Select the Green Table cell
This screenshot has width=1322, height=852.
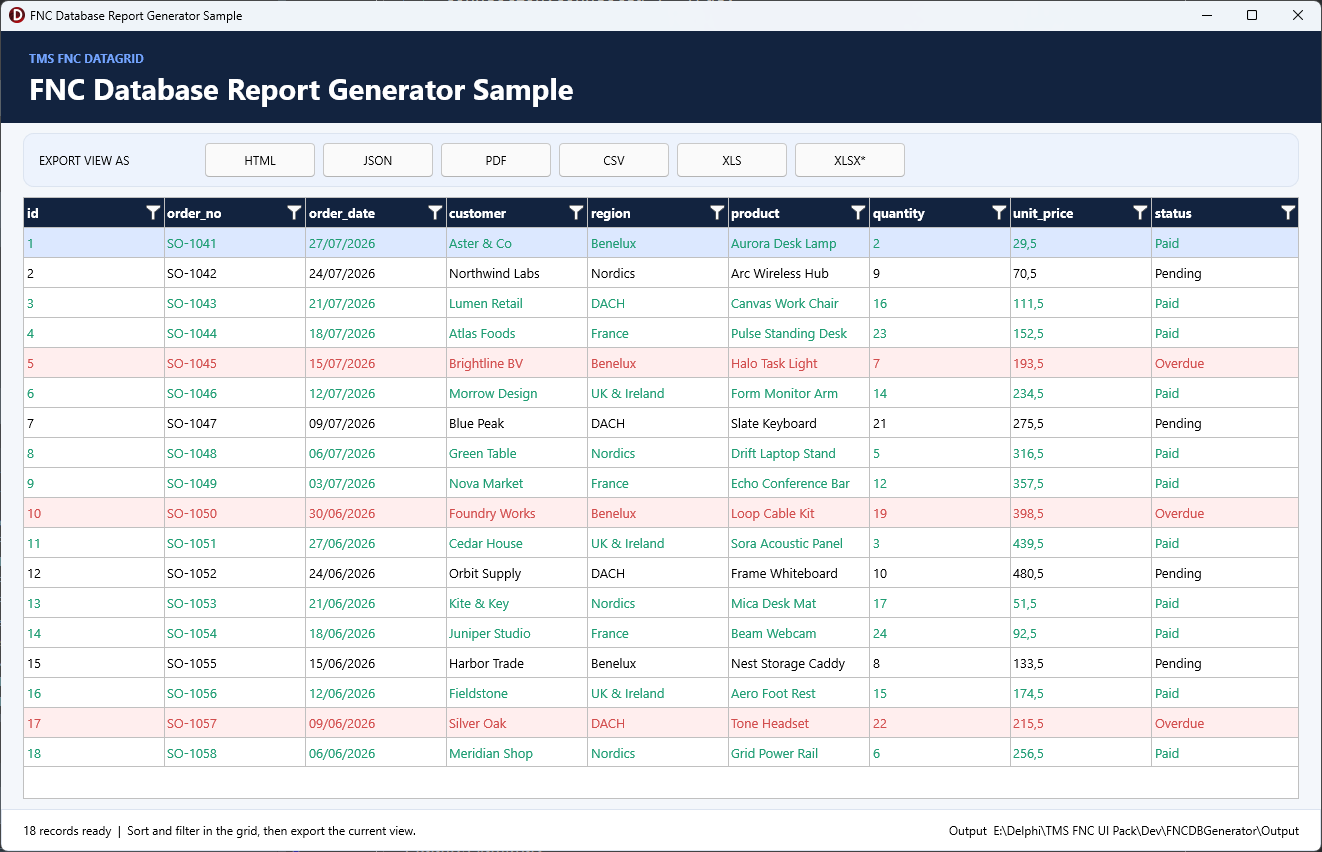517,453
